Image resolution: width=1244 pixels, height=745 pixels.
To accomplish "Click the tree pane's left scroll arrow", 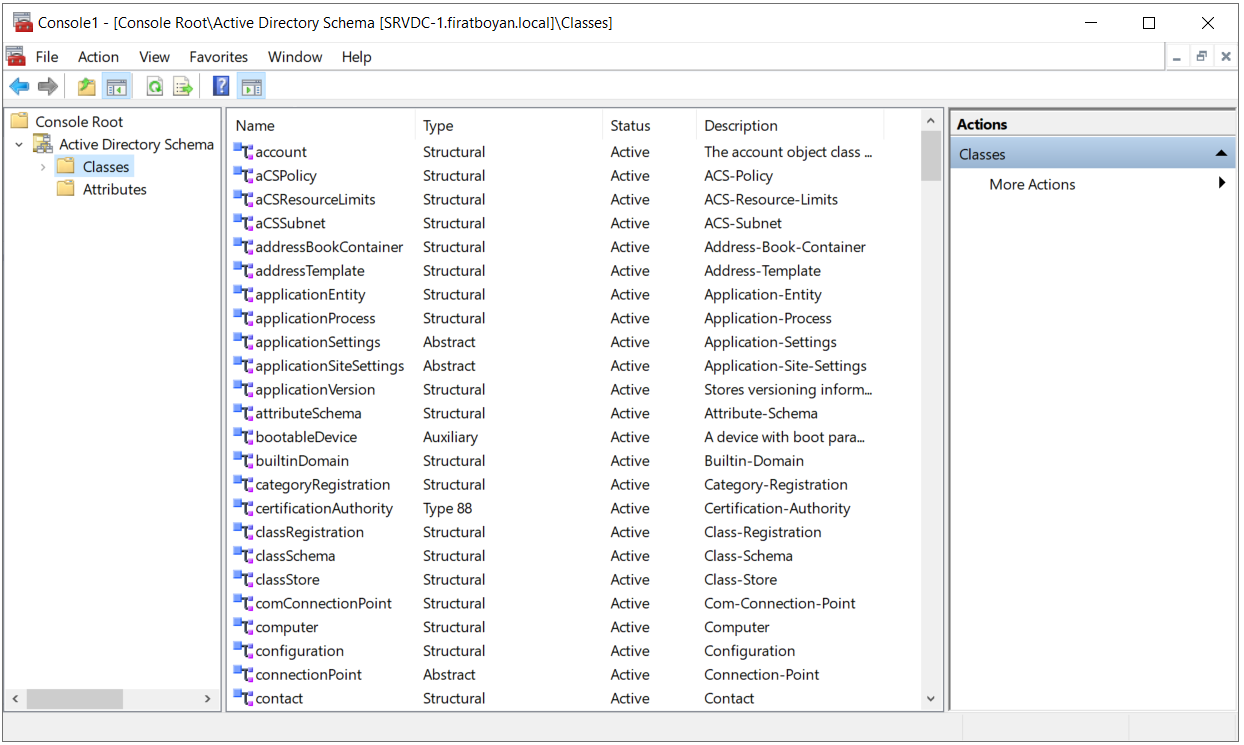I will click(x=14, y=699).
